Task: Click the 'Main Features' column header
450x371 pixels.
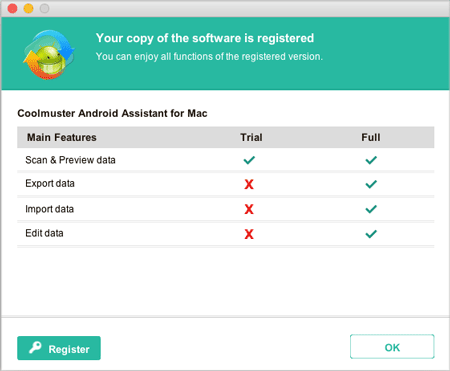Action: point(62,137)
